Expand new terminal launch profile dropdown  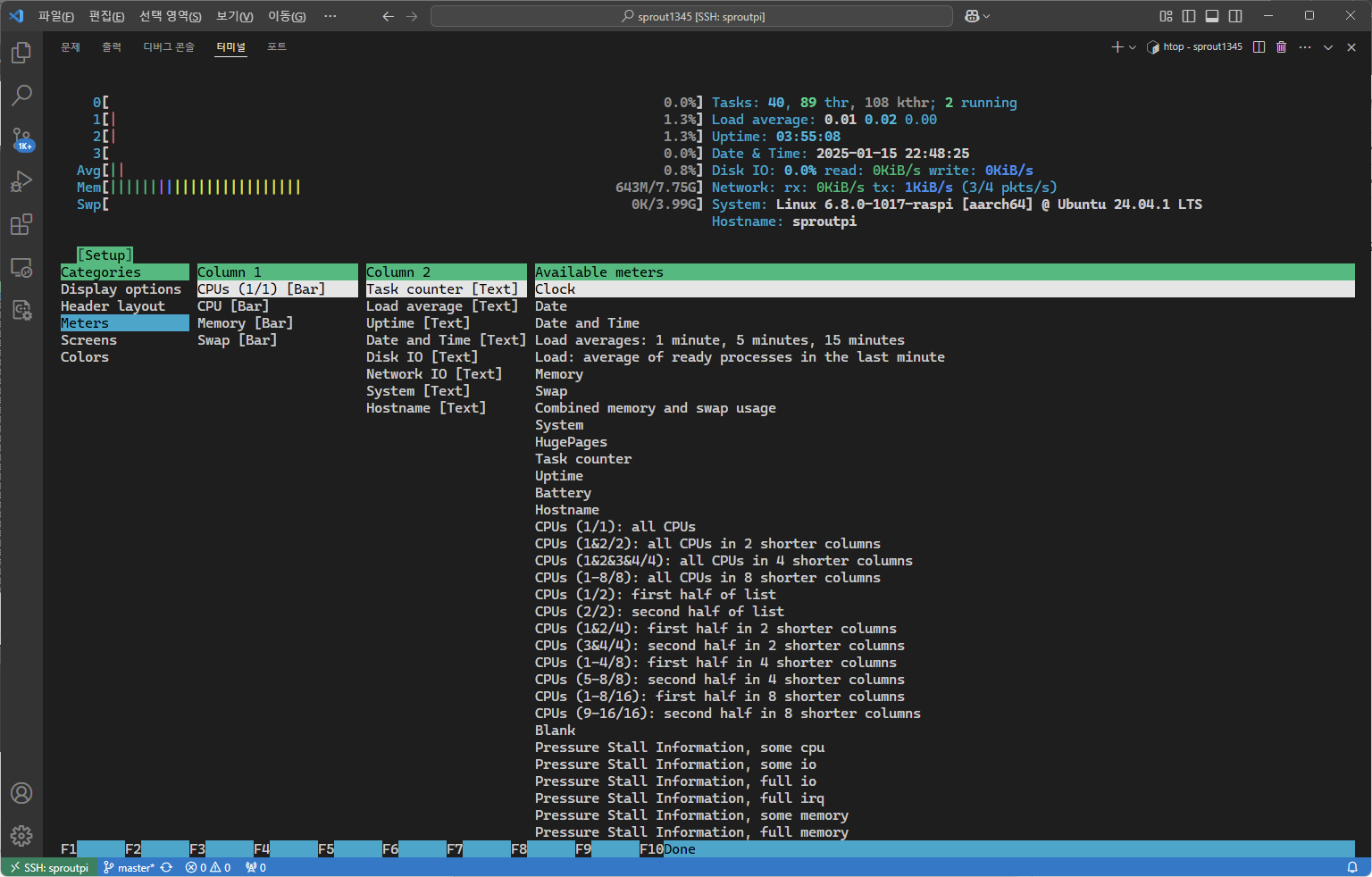(x=1133, y=47)
